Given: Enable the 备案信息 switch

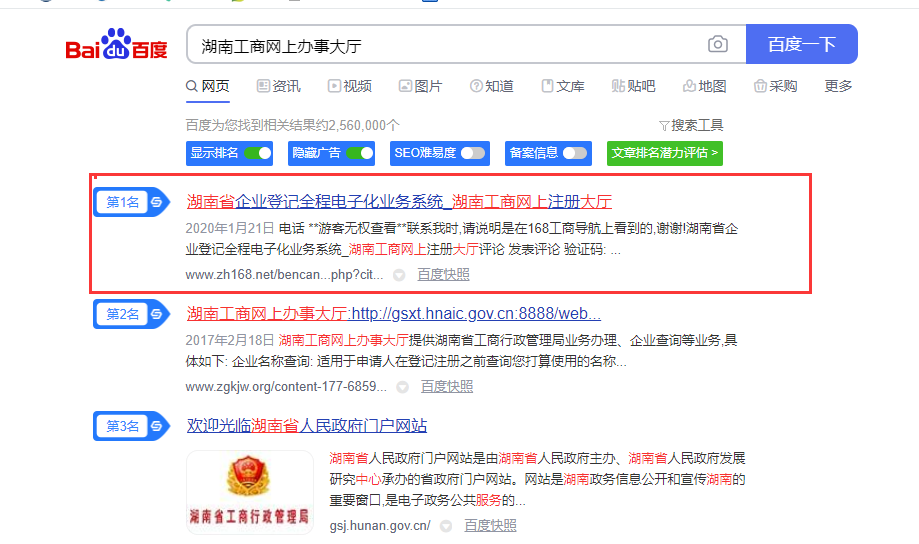Looking at the screenshot, I should [575, 153].
